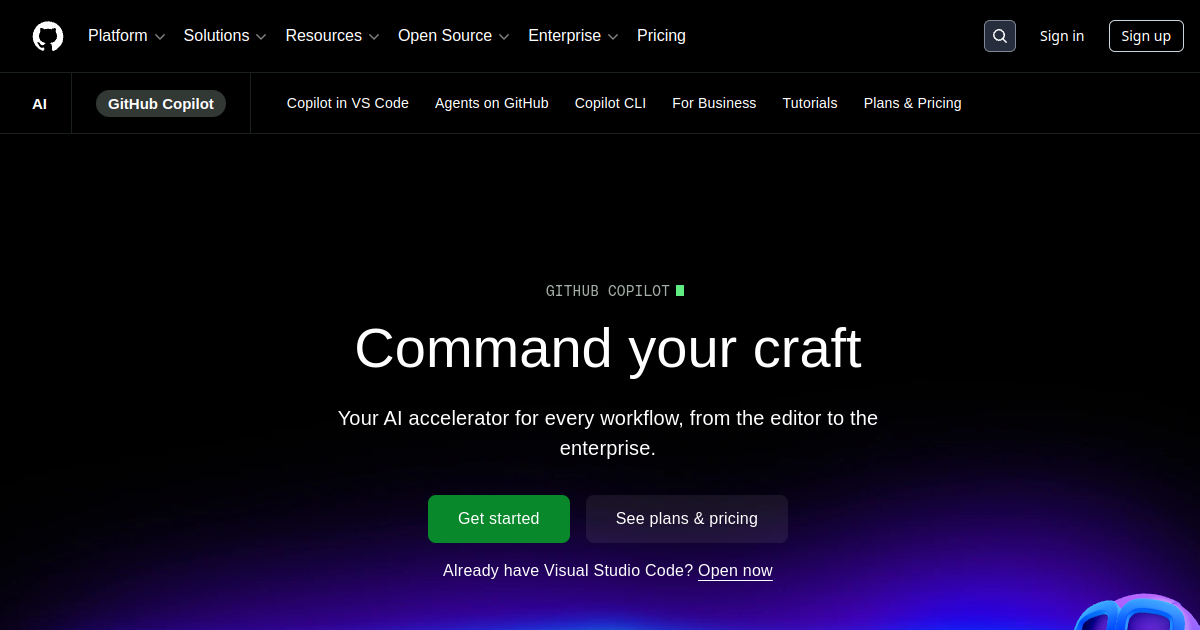Expand the Resources menu

pyautogui.click(x=332, y=36)
